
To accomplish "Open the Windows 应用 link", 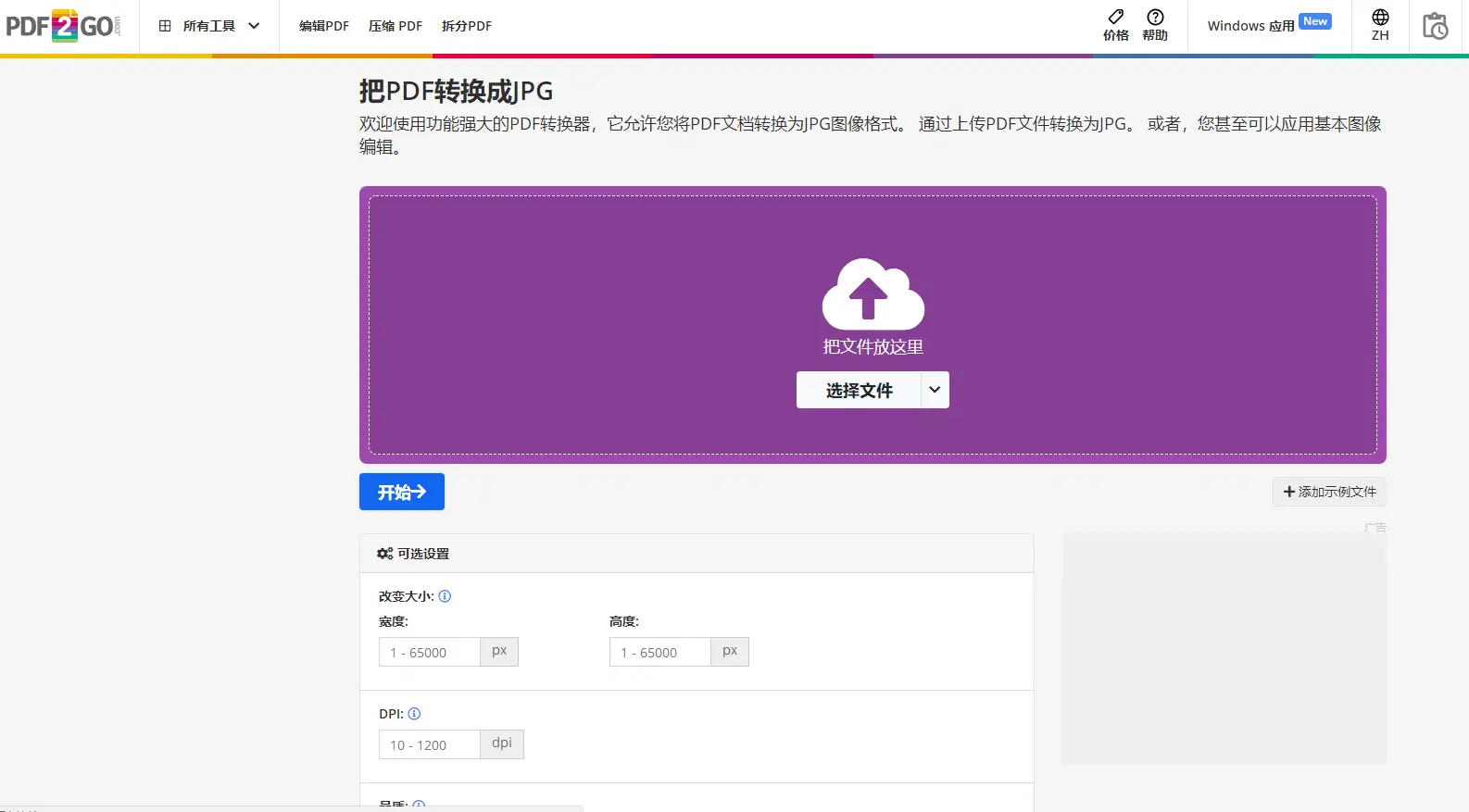I will point(1250,26).
